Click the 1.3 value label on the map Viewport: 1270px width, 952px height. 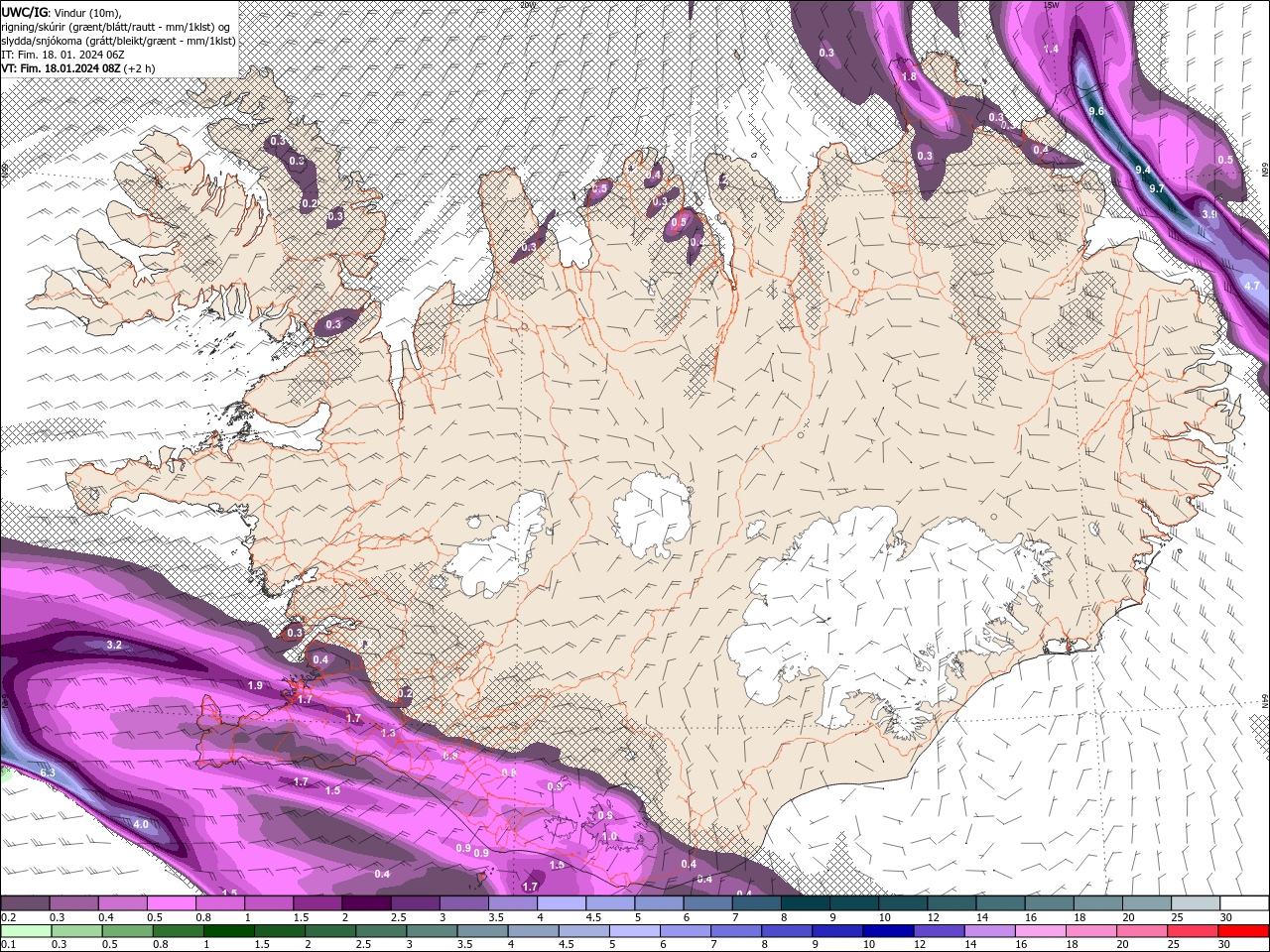[388, 733]
